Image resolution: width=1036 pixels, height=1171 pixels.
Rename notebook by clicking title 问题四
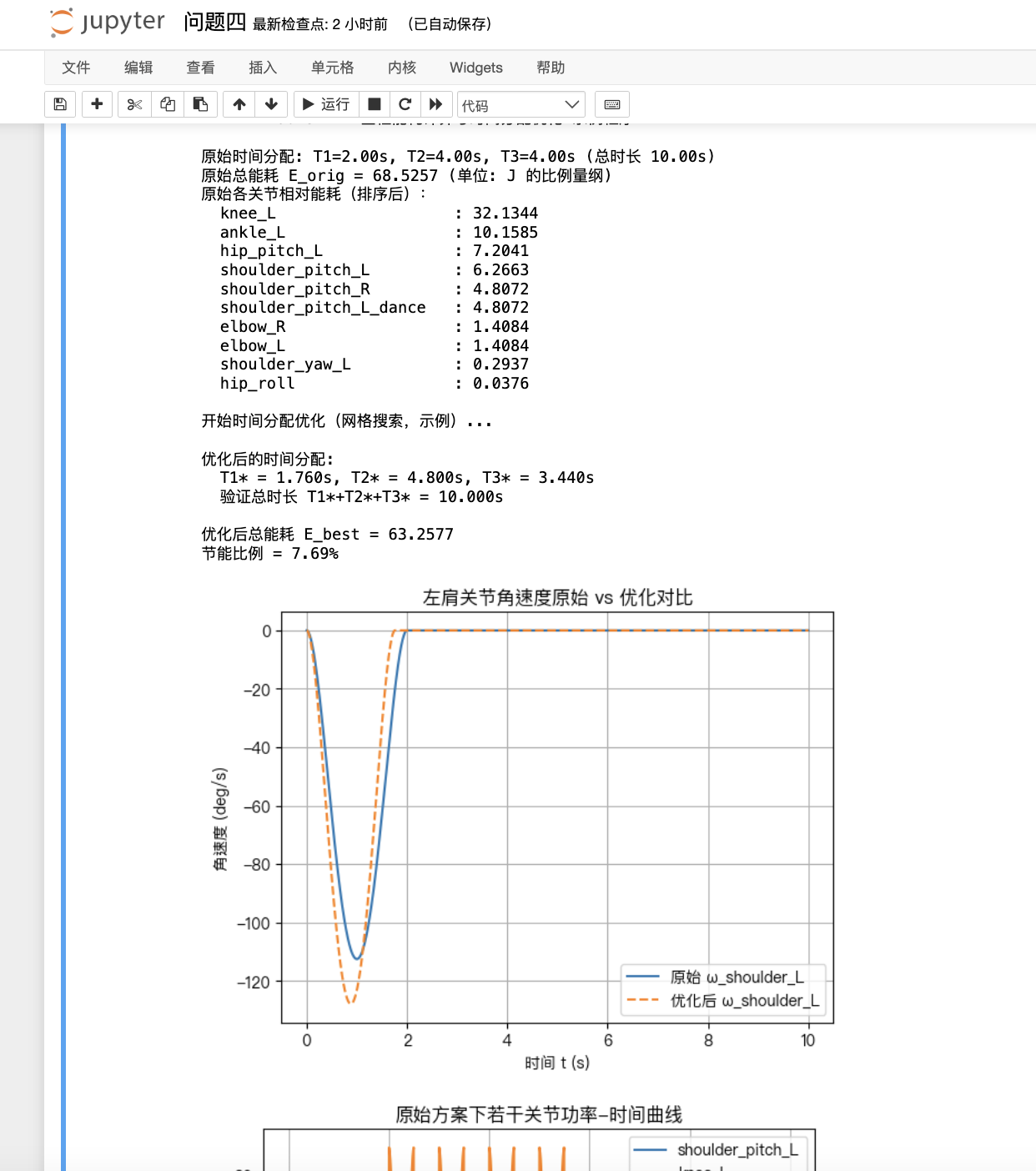(214, 23)
